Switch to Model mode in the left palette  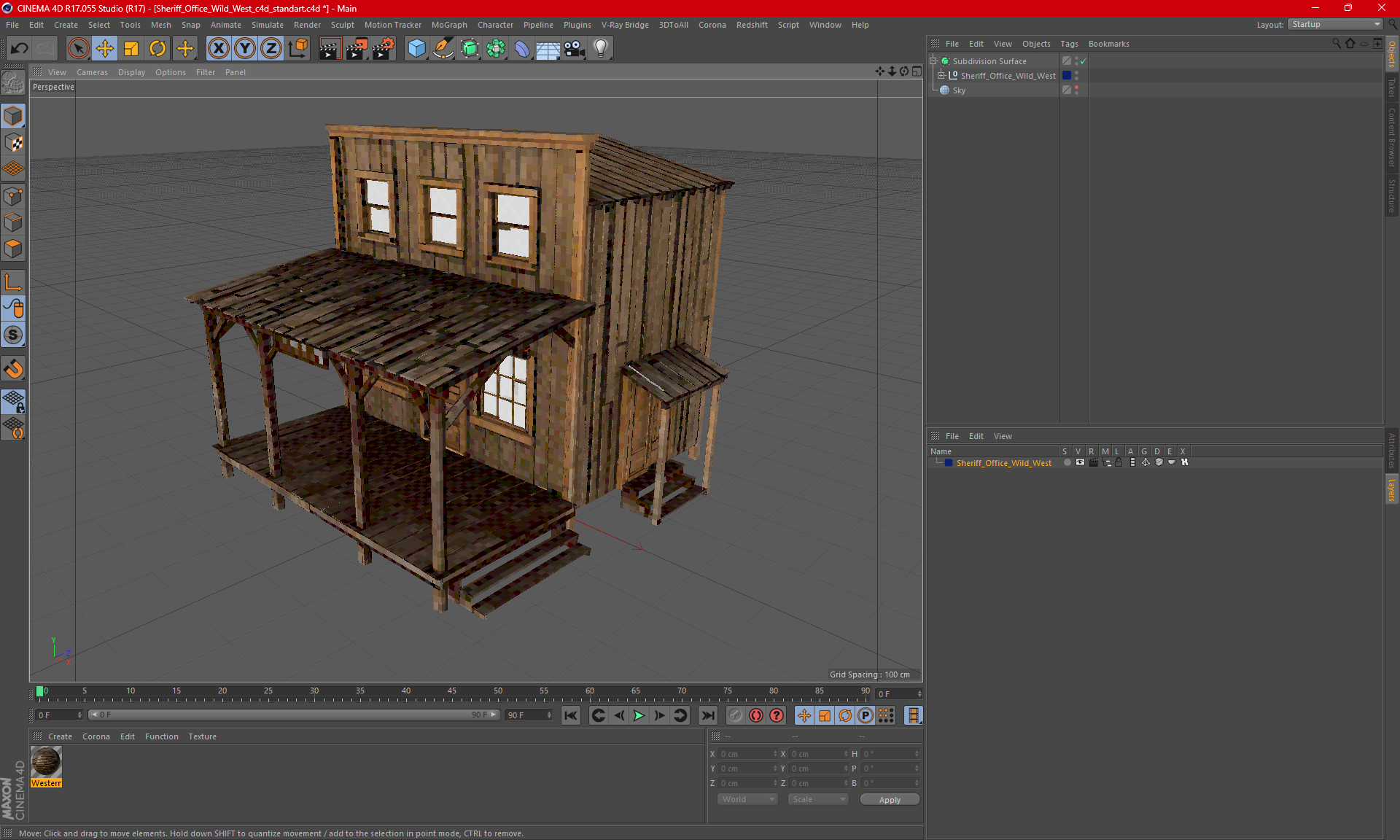click(13, 116)
